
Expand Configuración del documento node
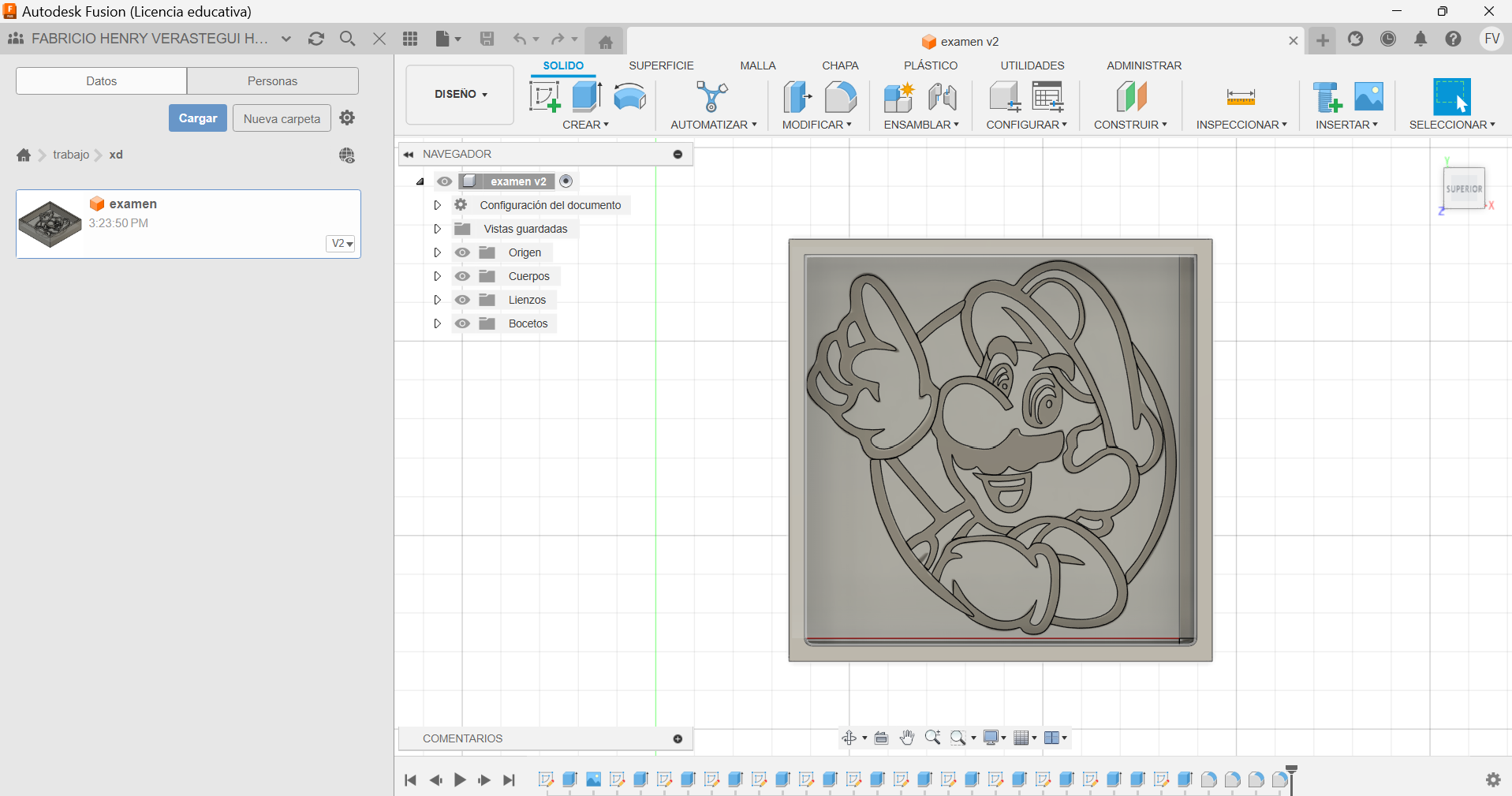(437, 205)
